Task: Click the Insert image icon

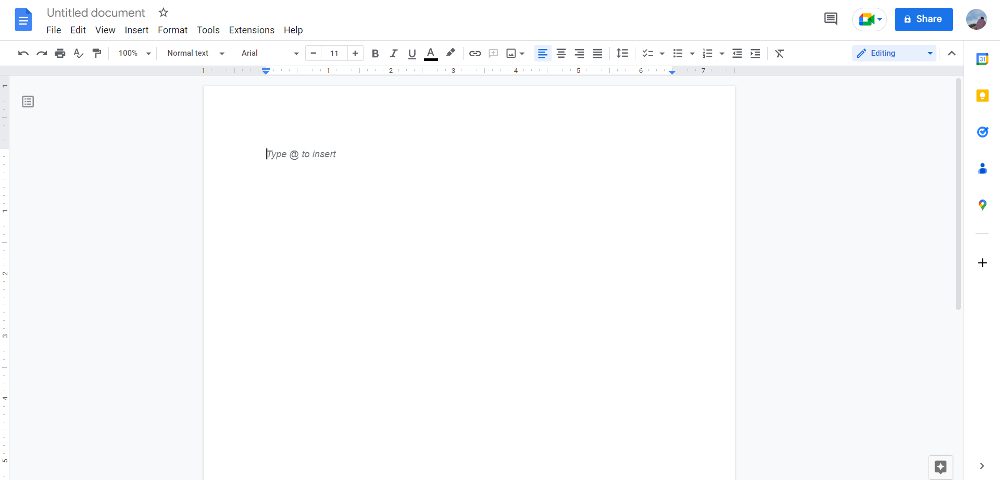Action: (511, 54)
